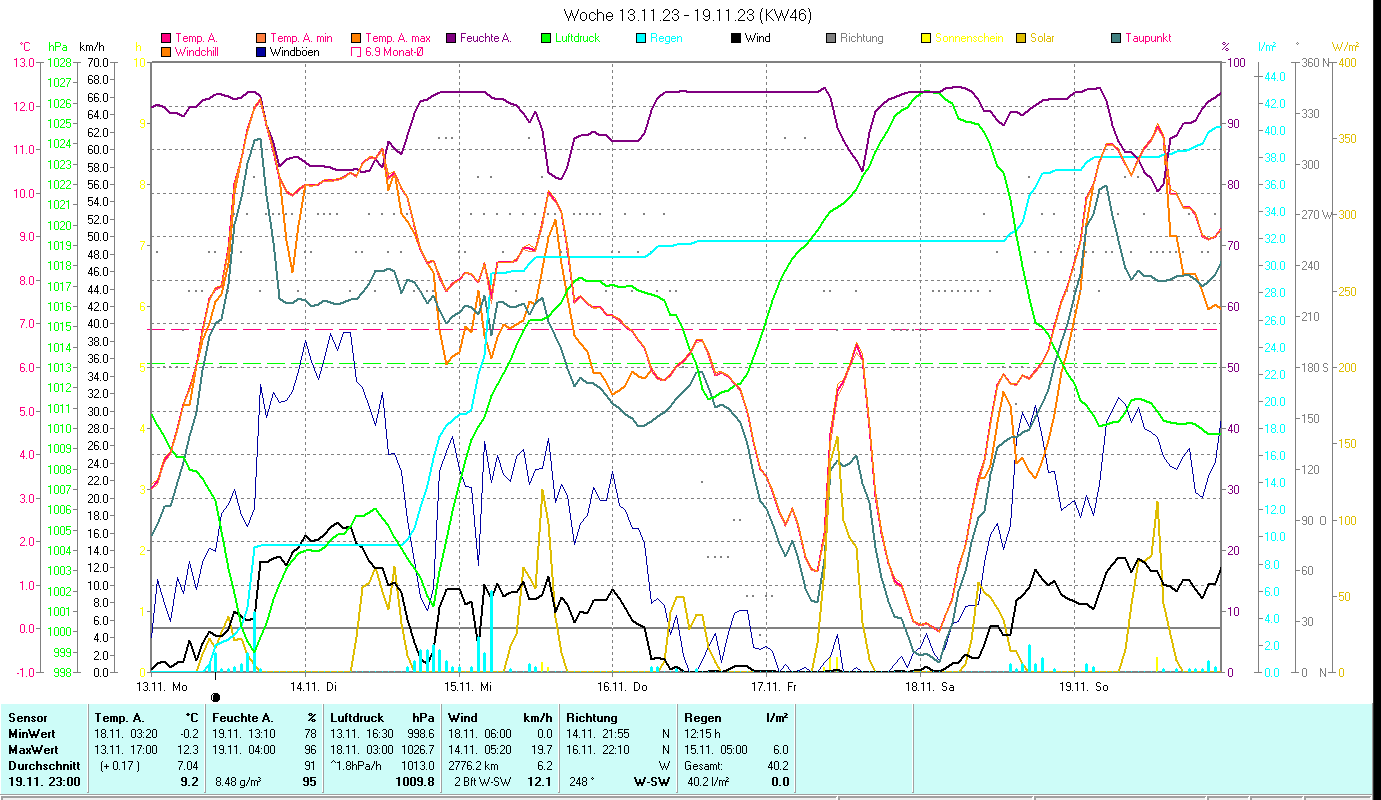Click the 13.11. 17:00 max temperature timestamp
The image size is (1381, 800).
[128, 750]
